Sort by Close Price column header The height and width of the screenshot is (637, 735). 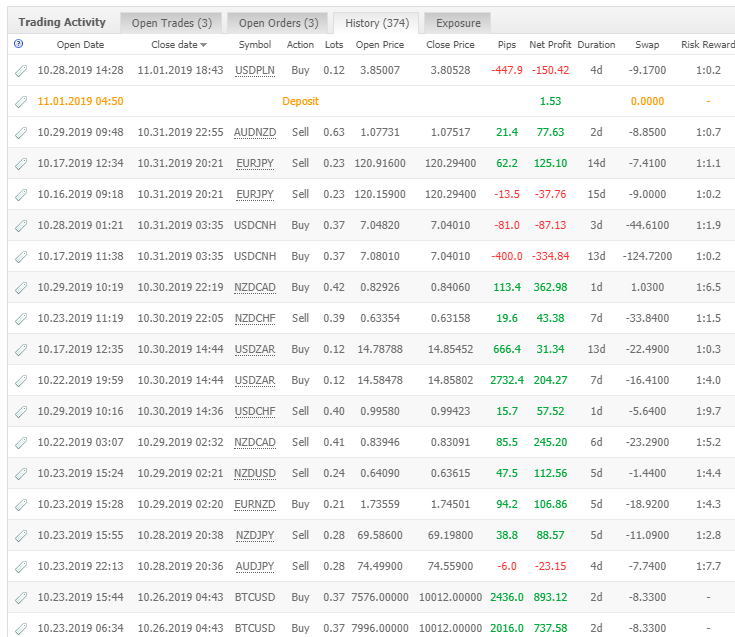pyautogui.click(x=450, y=45)
